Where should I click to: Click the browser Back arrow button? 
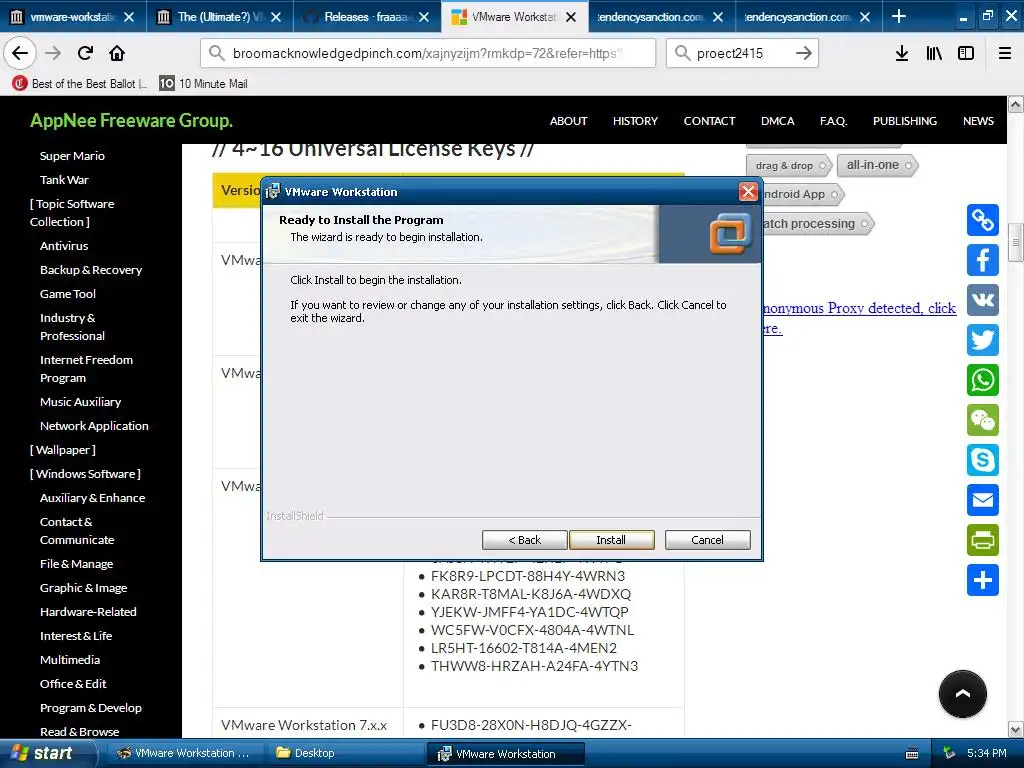coord(20,53)
